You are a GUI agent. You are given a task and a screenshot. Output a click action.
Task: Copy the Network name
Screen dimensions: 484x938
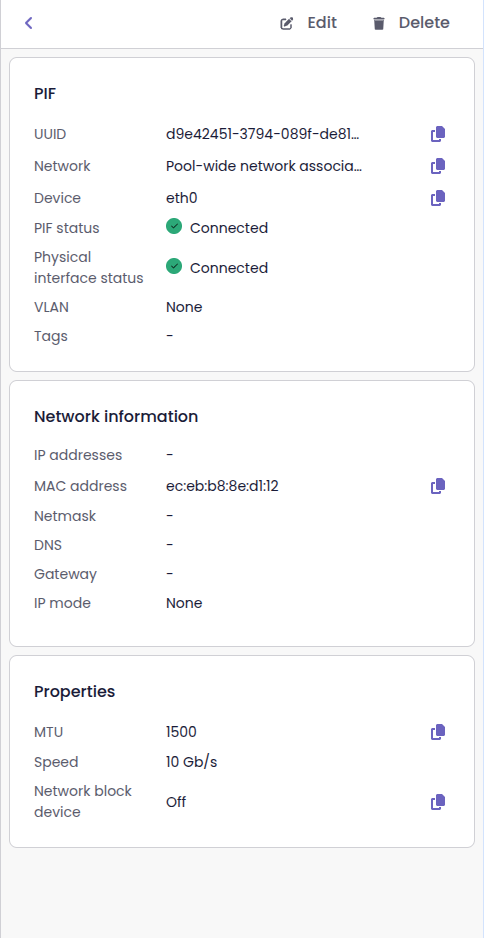[x=438, y=166]
